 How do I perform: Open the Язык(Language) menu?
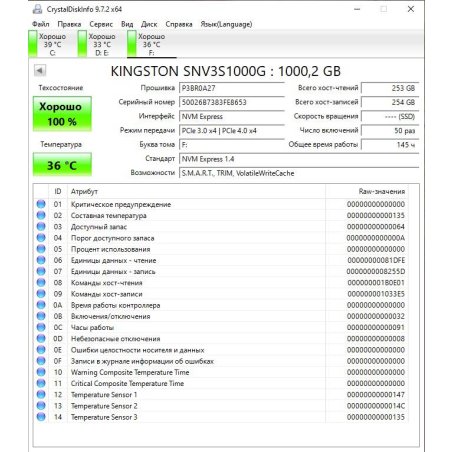tap(226, 24)
